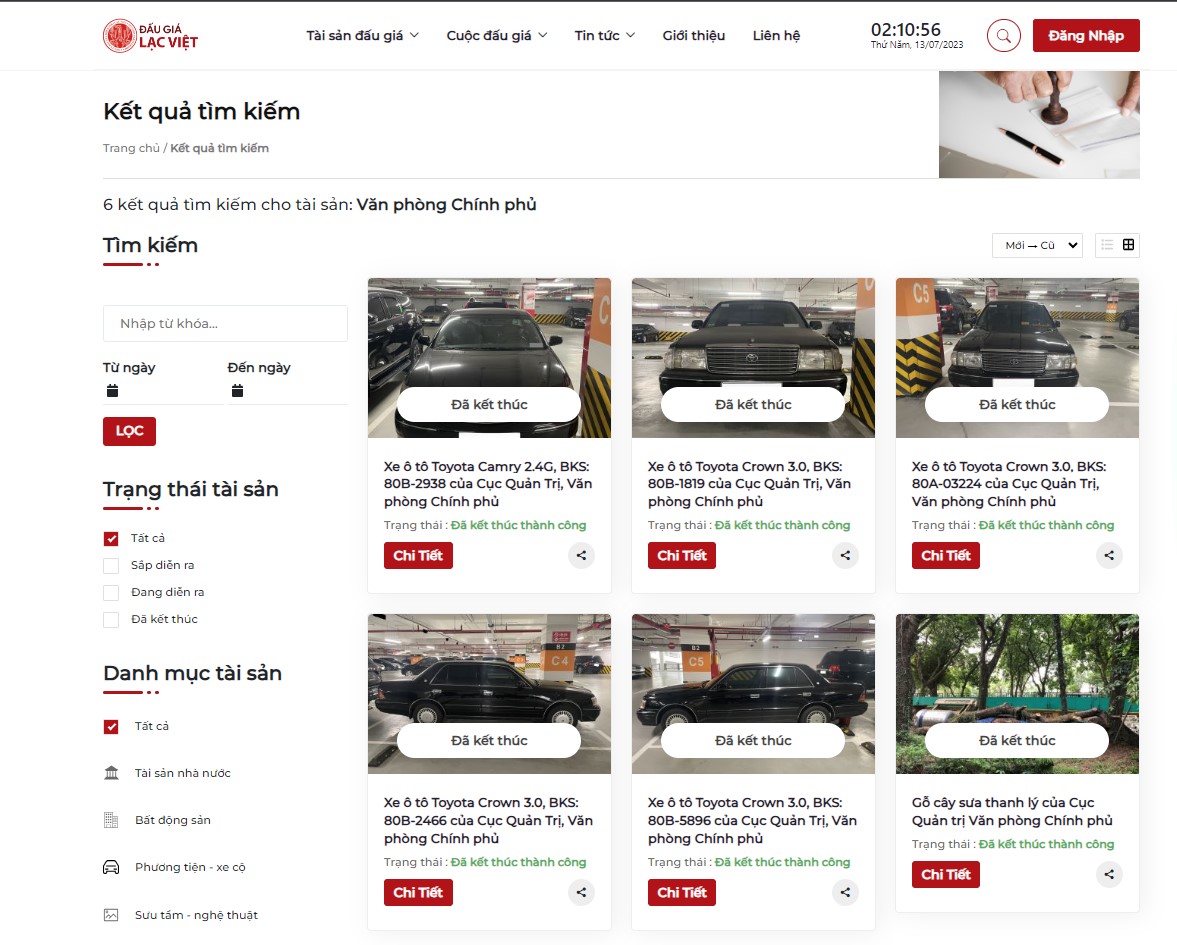This screenshot has width=1177, height=945.
Task: Click the LỌC filter button
Action: click(129, 431)
